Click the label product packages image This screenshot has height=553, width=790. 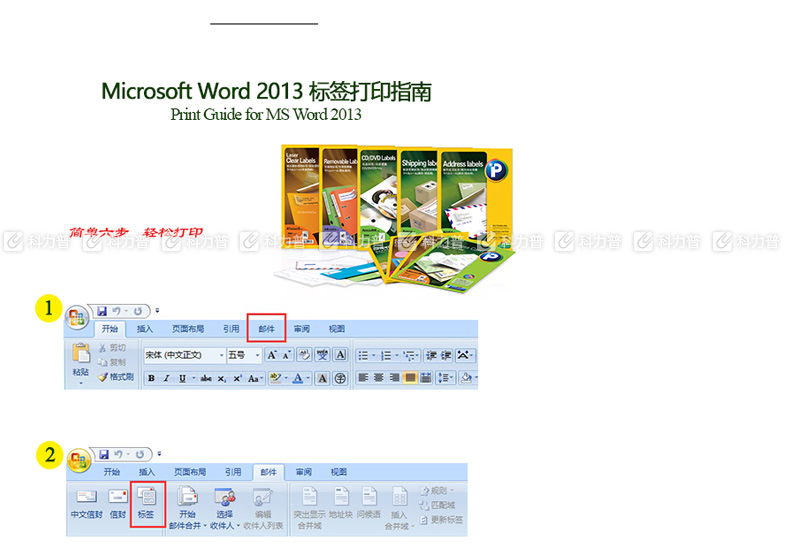click(396, 220)
